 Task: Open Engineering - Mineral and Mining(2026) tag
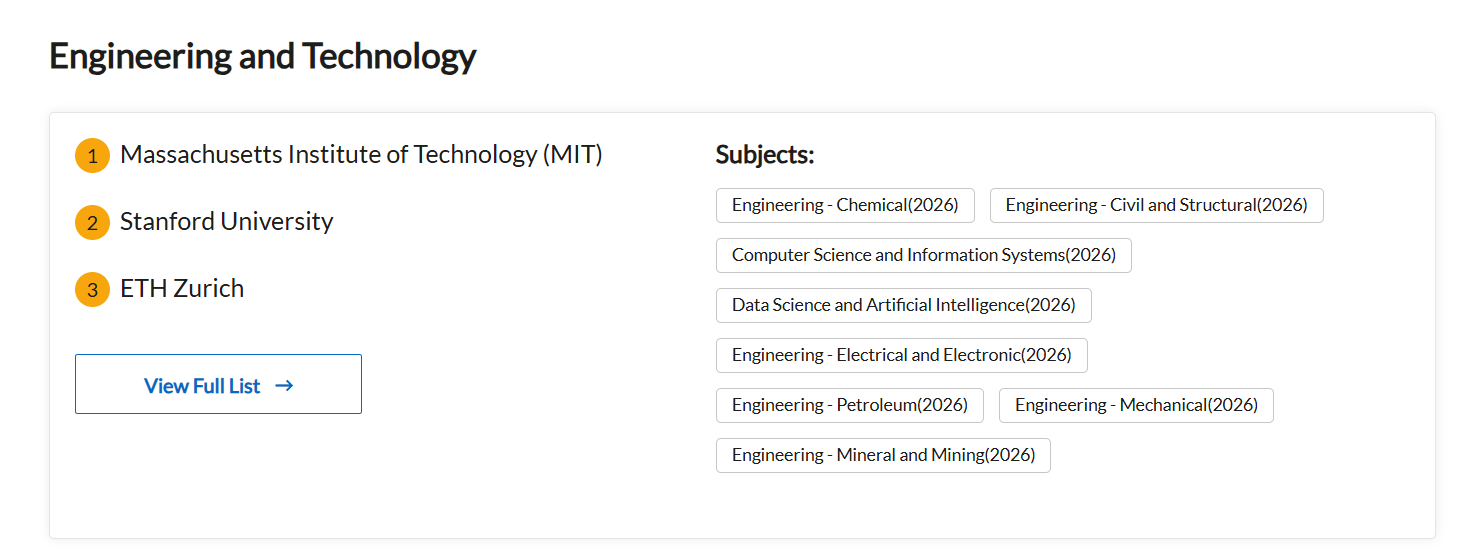coord(883,455)
